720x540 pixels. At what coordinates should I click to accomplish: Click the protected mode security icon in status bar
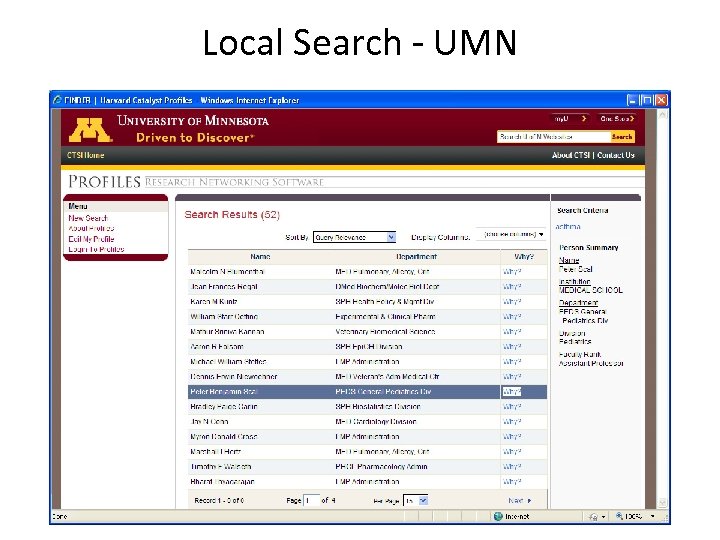click(x=593, y=517)
